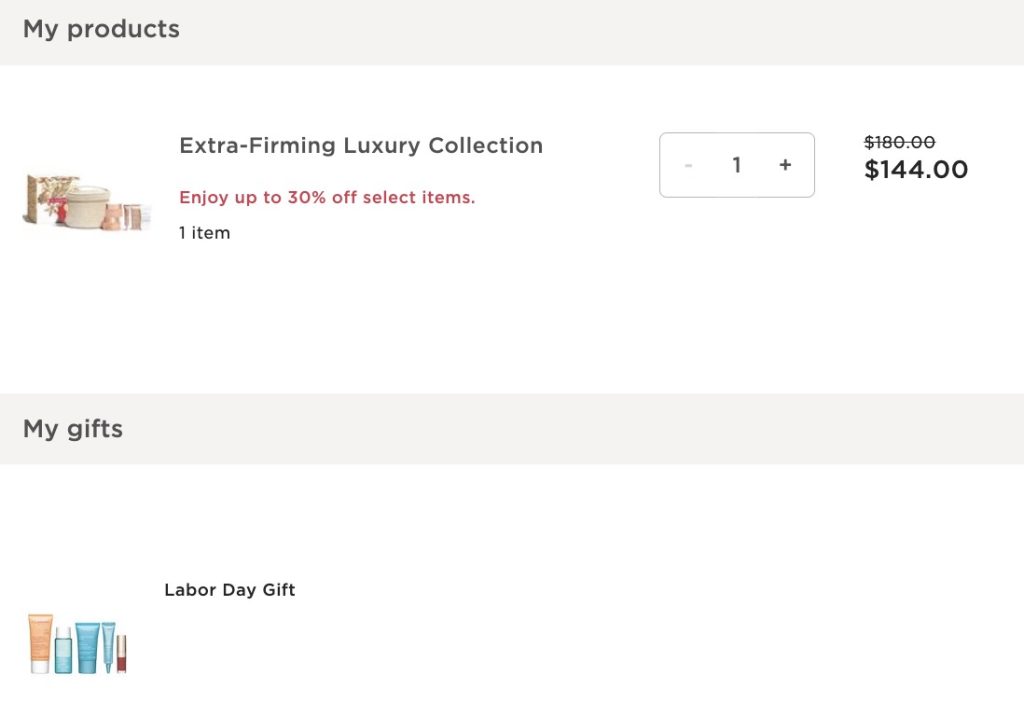Click the crossed-out $180.00 original price
1024x716 pixels.
point(899,143)
